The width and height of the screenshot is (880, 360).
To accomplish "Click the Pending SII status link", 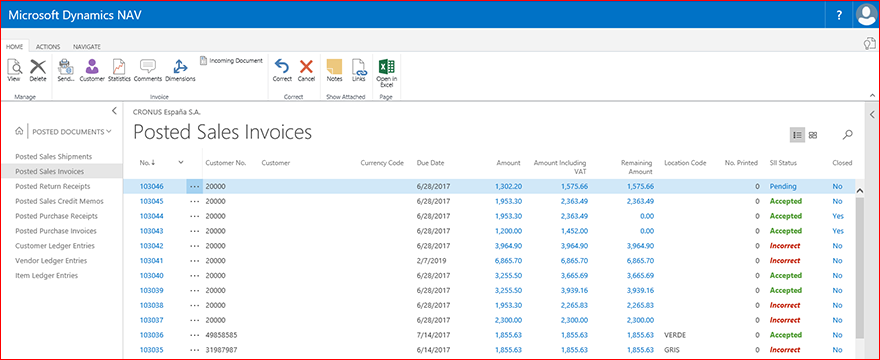I will pyautogui.click(x=783, y=186).
